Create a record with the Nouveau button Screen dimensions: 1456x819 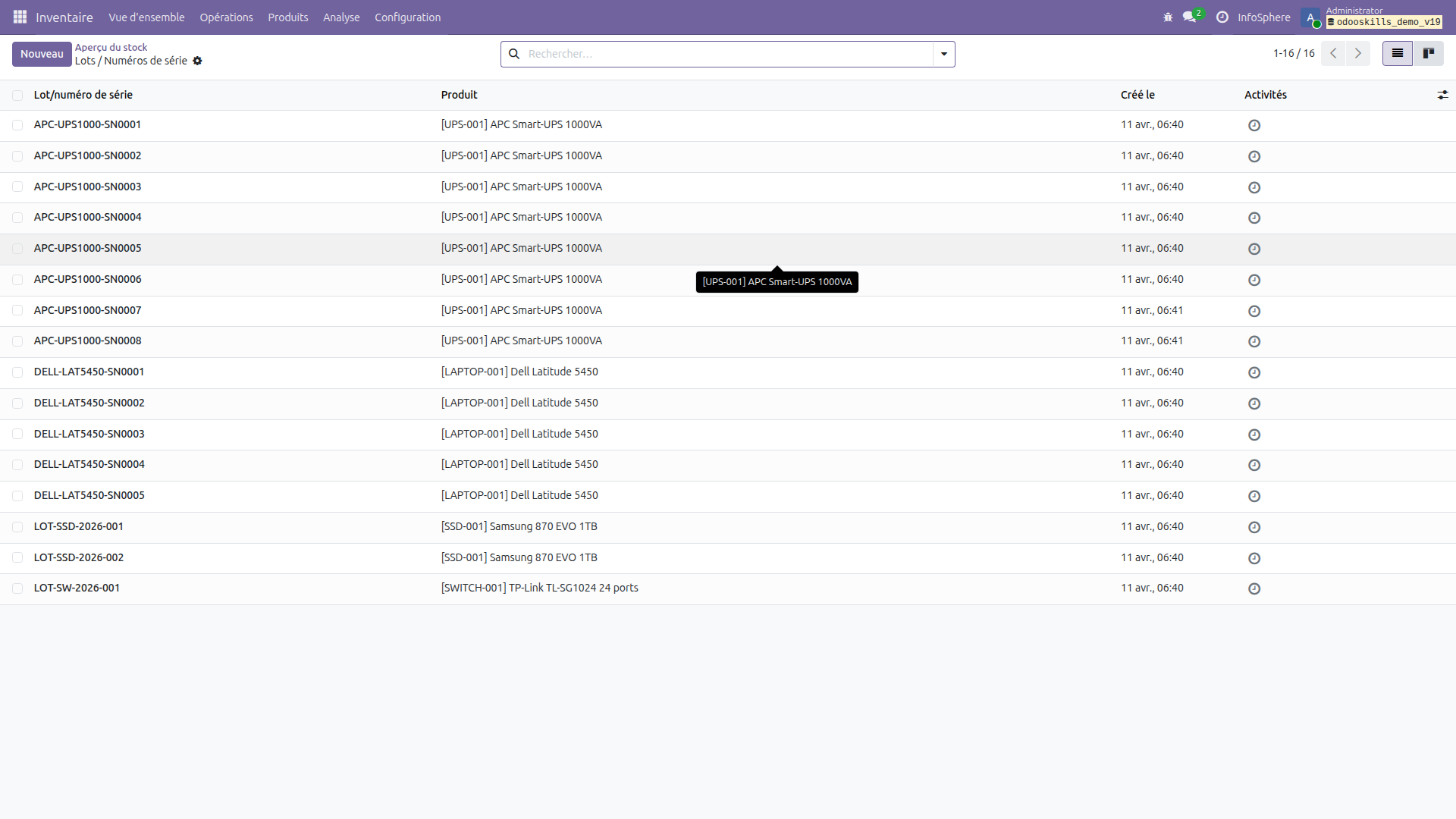(42, 54)
